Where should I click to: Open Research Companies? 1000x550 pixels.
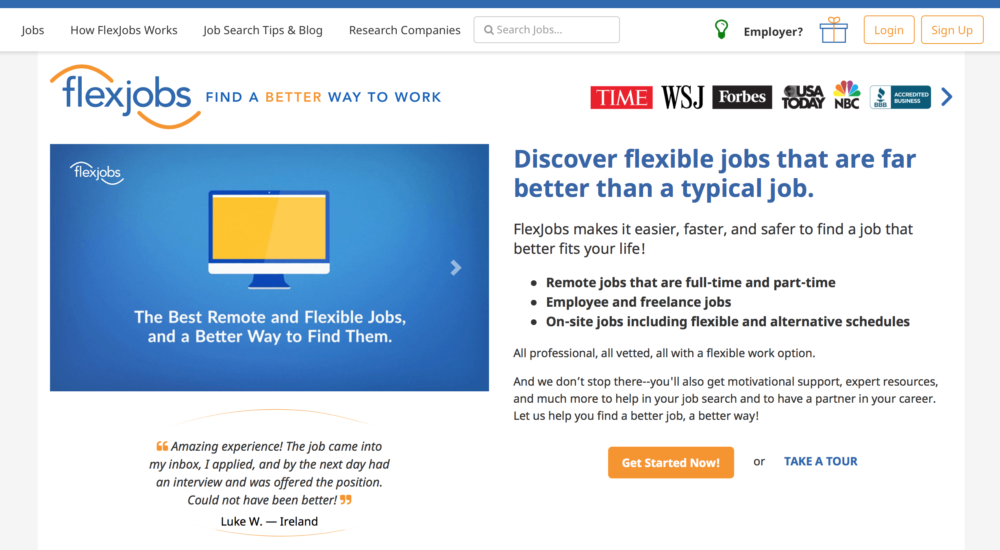(404, 30)
